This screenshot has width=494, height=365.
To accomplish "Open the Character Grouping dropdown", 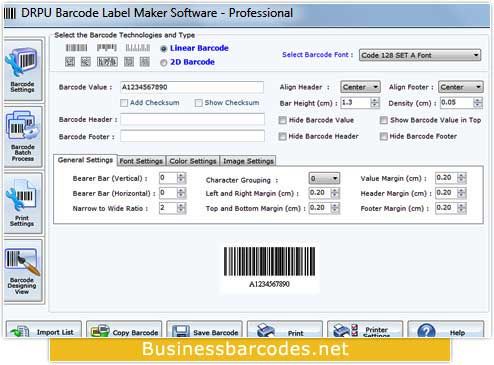I will 324,179.
